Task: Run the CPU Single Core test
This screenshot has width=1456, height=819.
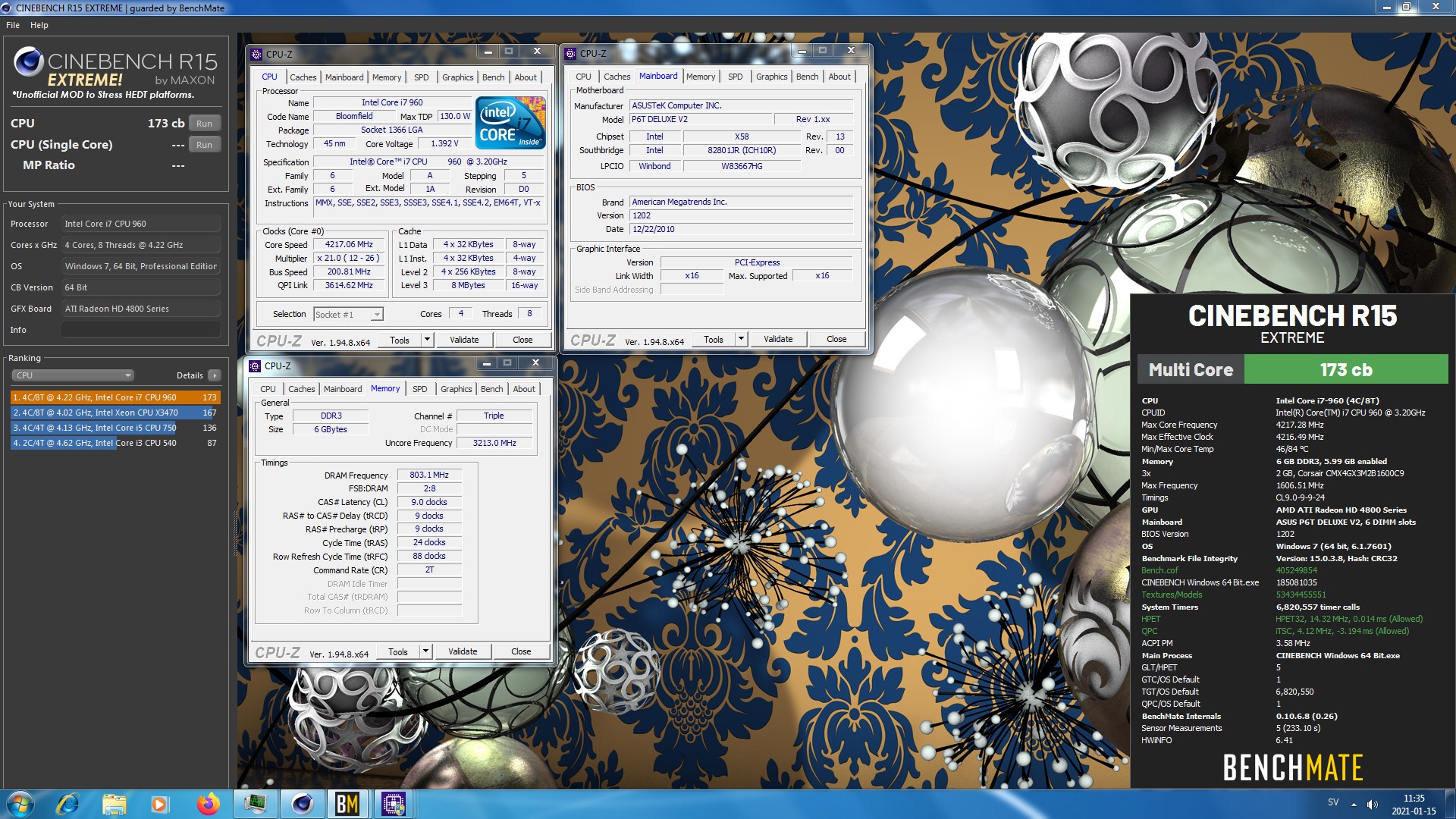Action: (x=204, y=145)
